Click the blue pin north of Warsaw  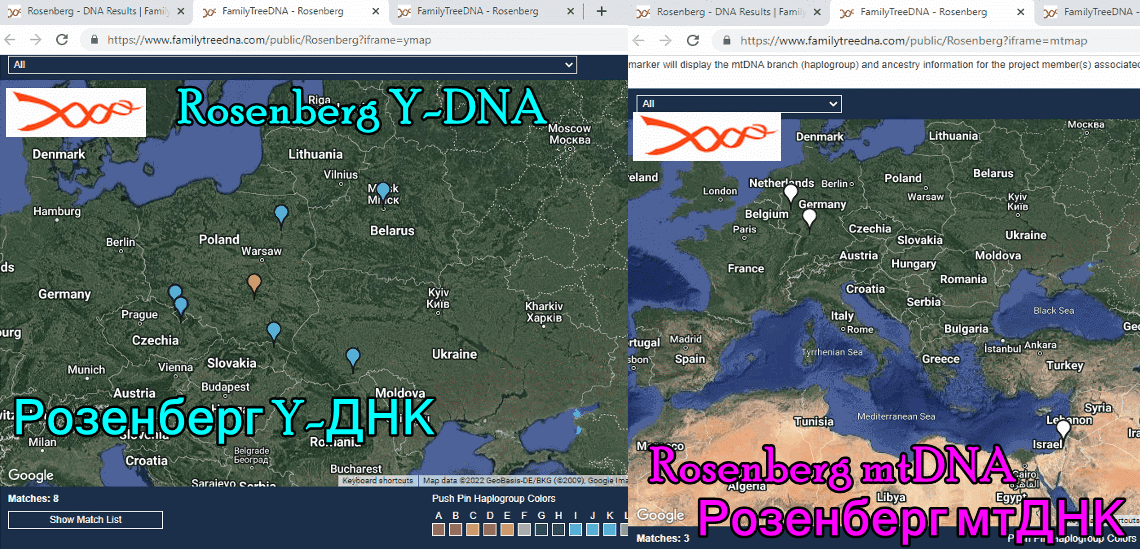pyautogui.click(x=281, y=217)
